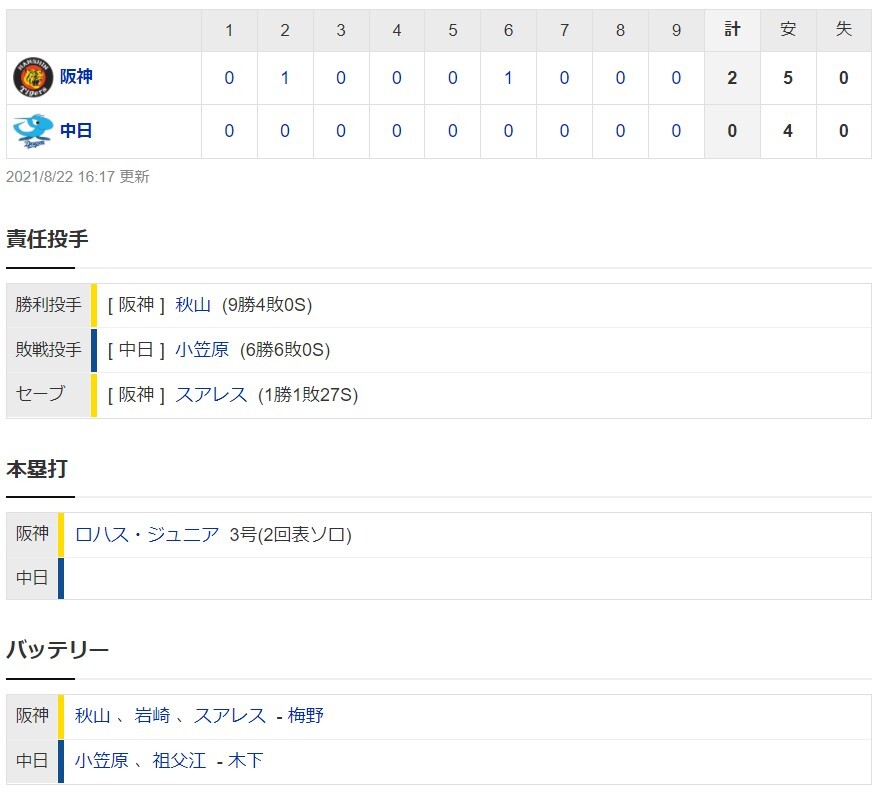Open save pitcher スアレス's profile link
The width and height of the screenshot is (877, 798).
(211, 395)
